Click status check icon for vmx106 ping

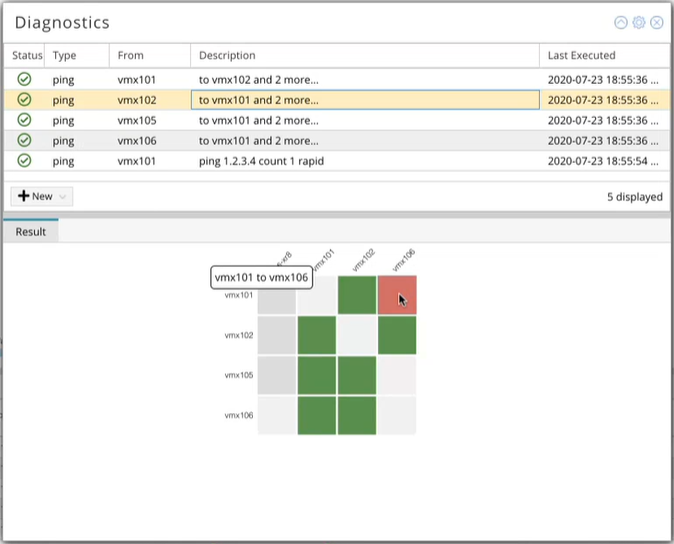click(25, 141)
